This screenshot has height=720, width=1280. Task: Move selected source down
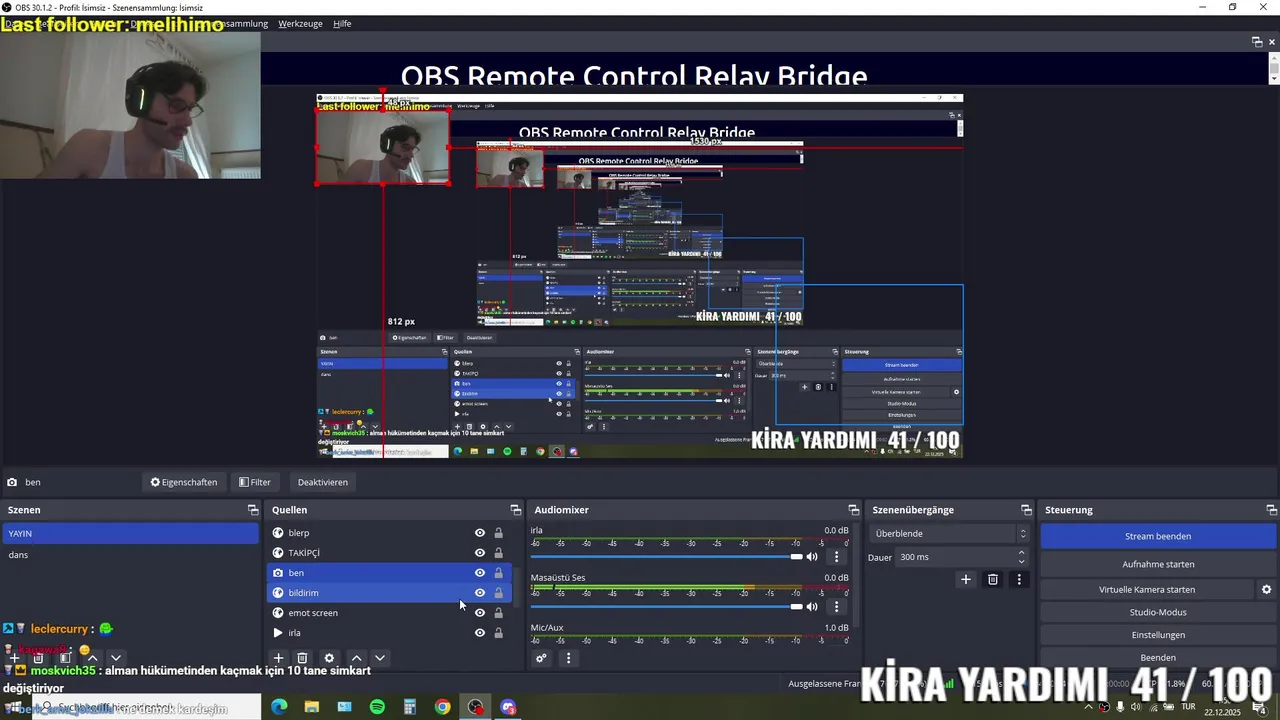coord(380,658)
